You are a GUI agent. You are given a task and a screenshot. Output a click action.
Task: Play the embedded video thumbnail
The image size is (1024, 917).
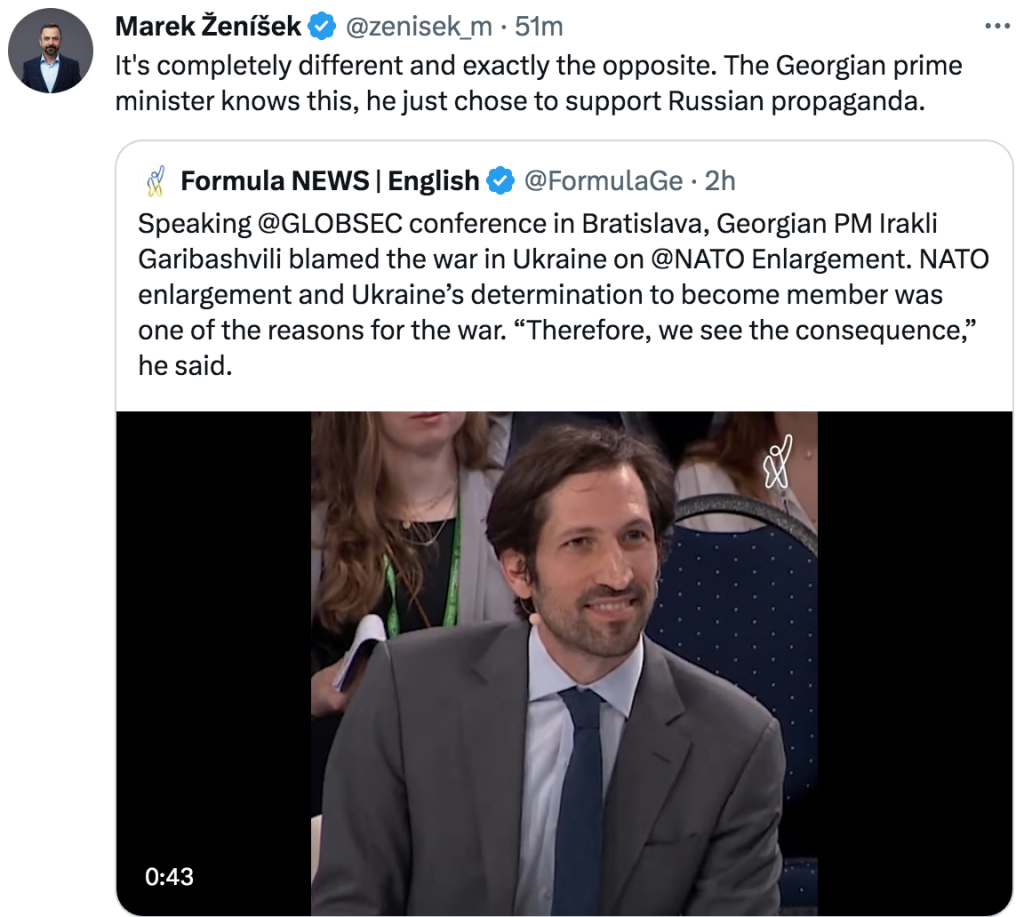[x=564, y=663]
